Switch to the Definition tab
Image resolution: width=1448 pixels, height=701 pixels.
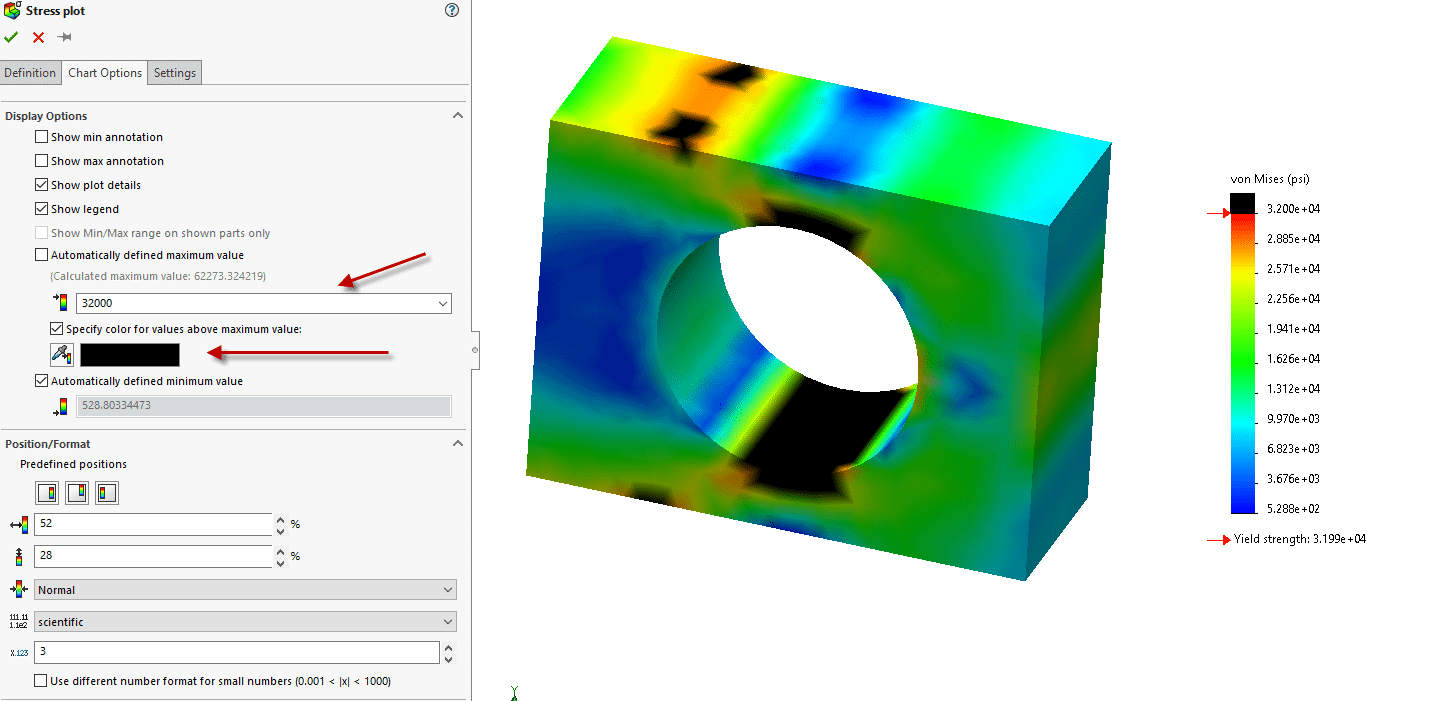pyautogui.click(x=30, y=73)
